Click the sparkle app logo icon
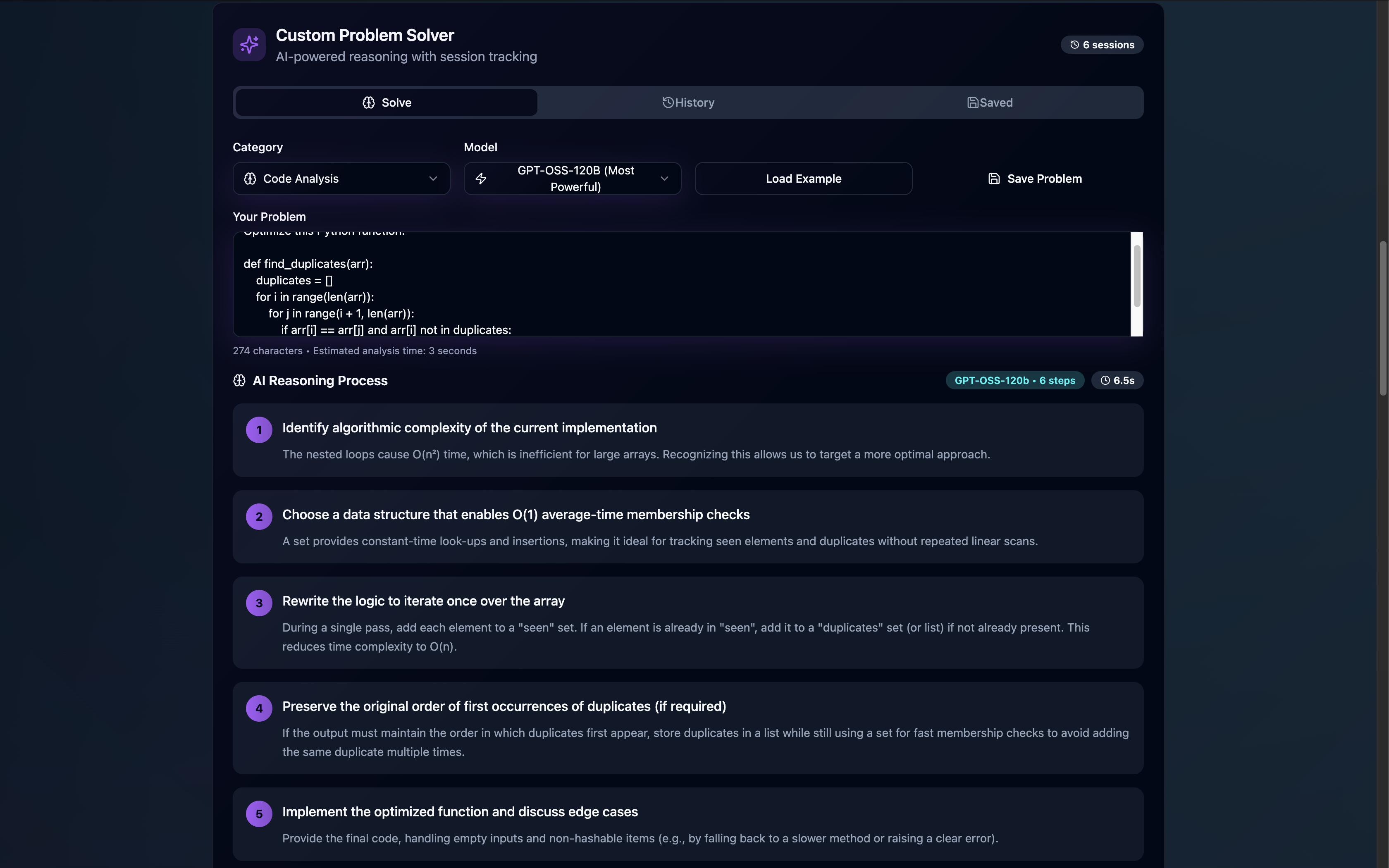 [249, 45]
